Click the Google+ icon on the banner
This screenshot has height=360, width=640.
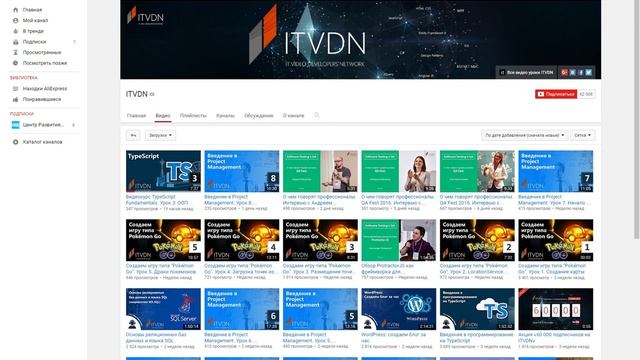[564, 72]
